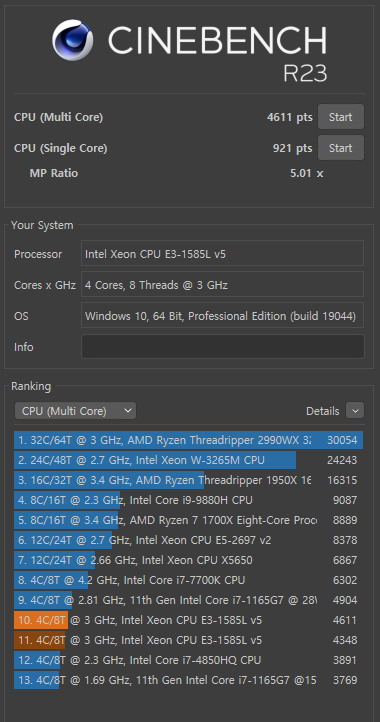
Task: Select the orange rank 10 Xeon E3-1585L entry
Action: (x=188, y=620)
